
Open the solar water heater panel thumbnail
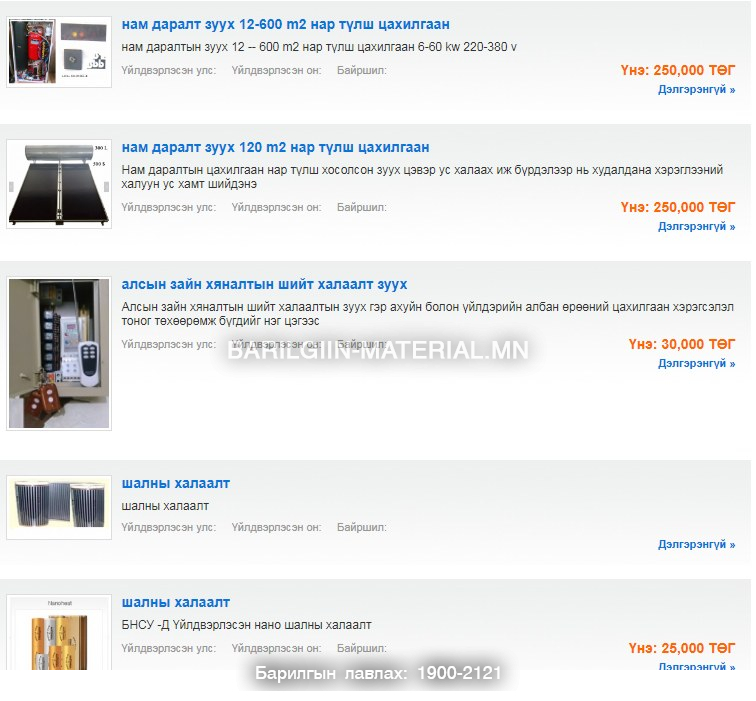(x=59, y=184)
